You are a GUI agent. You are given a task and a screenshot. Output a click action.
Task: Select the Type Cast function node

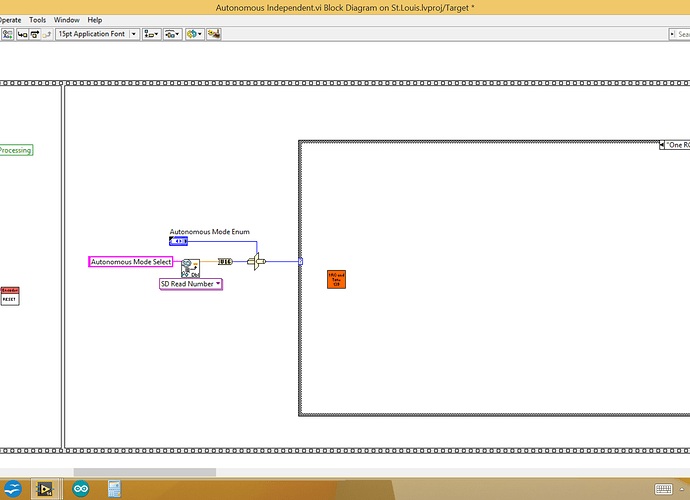click(x=257, y=261)
